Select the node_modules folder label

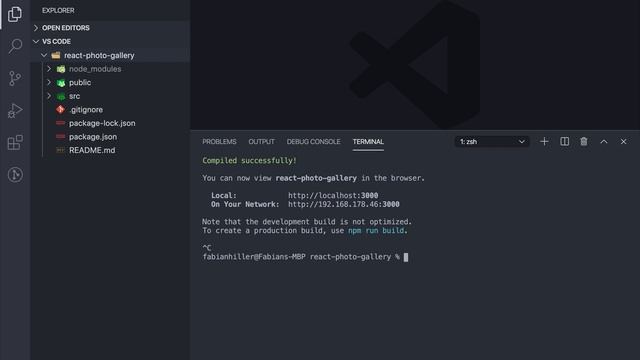(x=95, y=69)
